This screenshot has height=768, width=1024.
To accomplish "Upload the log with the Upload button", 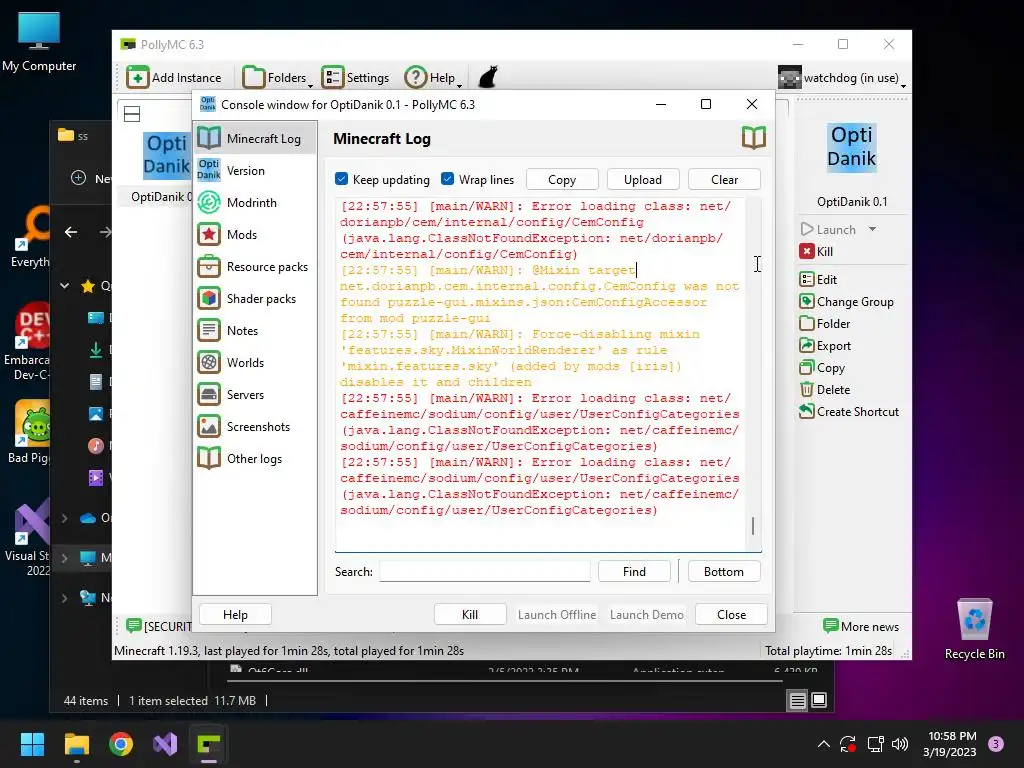I will pos(643,180).
